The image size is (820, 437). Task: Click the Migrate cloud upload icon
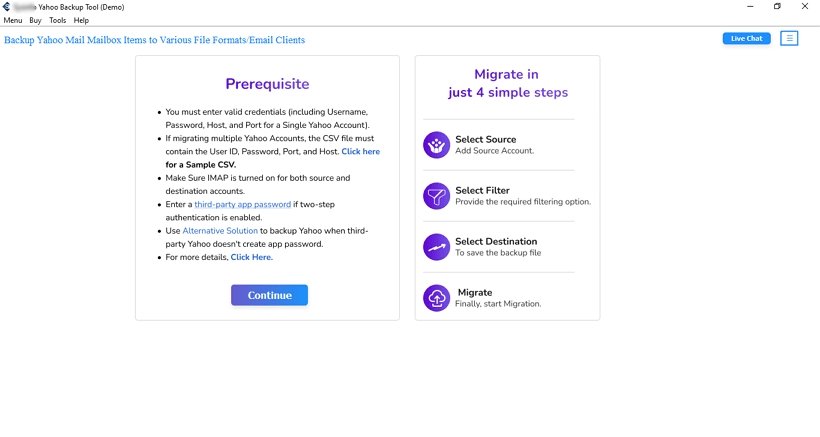coord(436,298)
